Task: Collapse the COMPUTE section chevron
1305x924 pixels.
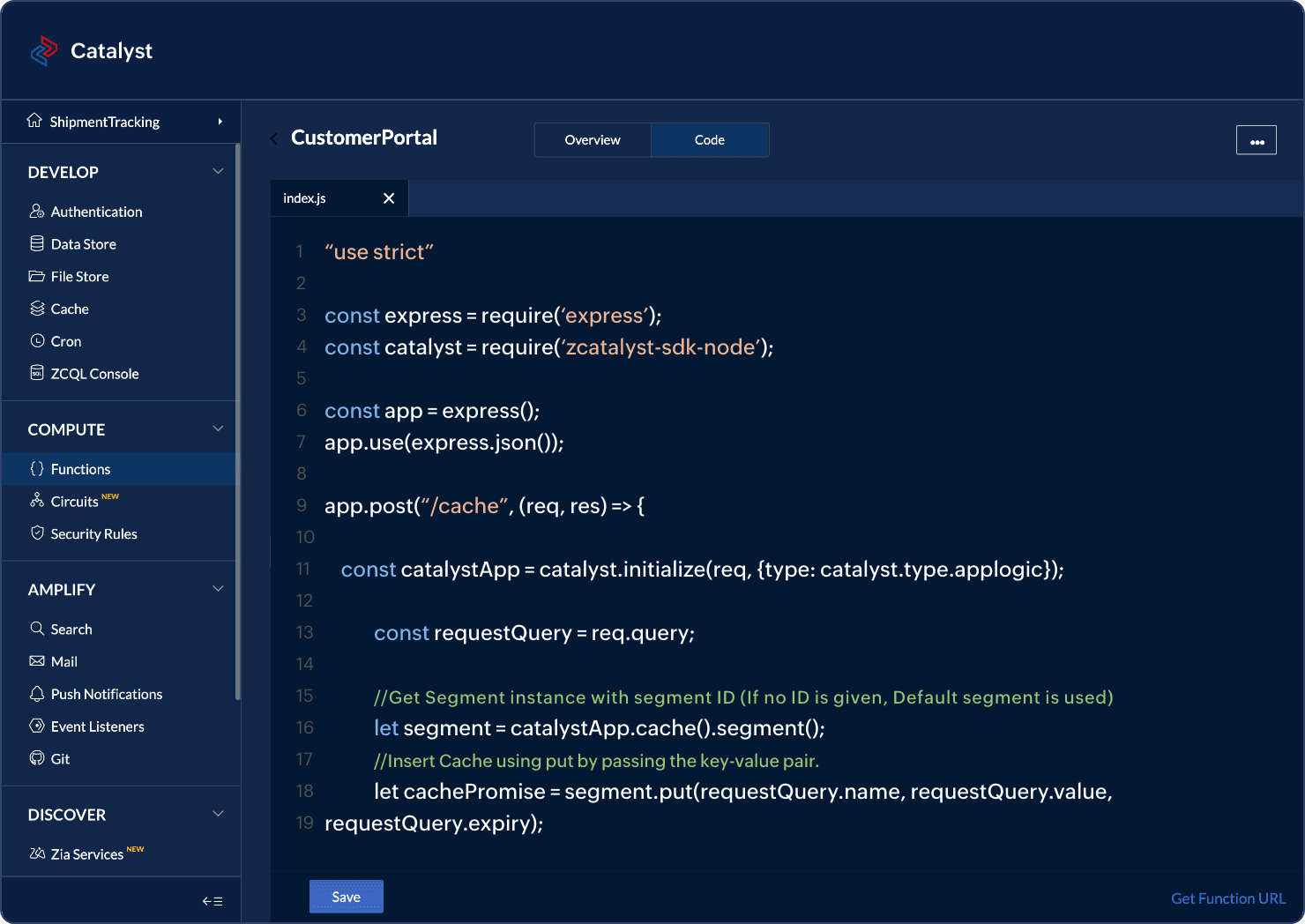Action: [218, 428]
